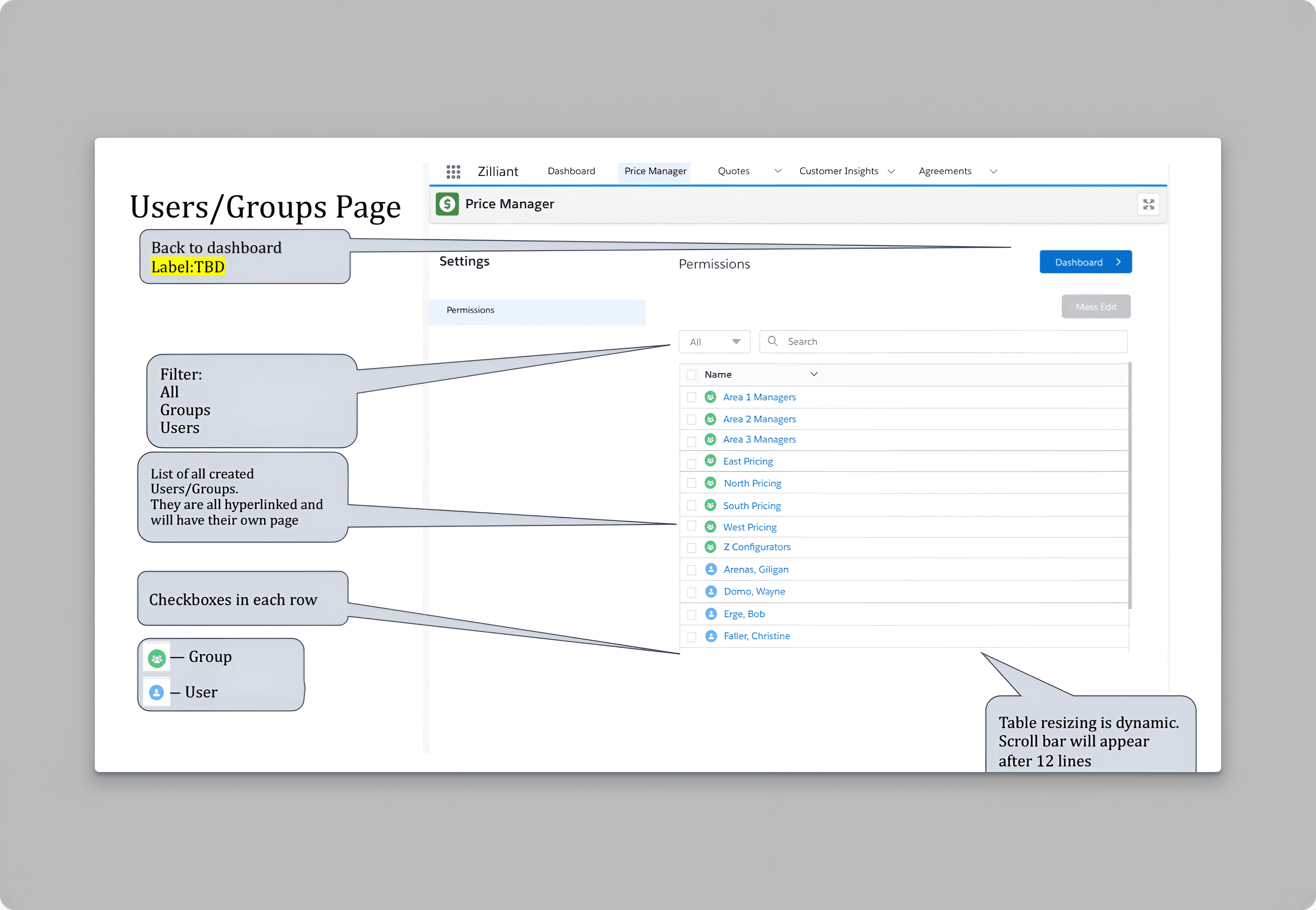Click the green Price Manager dollar icon
The image size is (1316, 910).
[447, 204]
